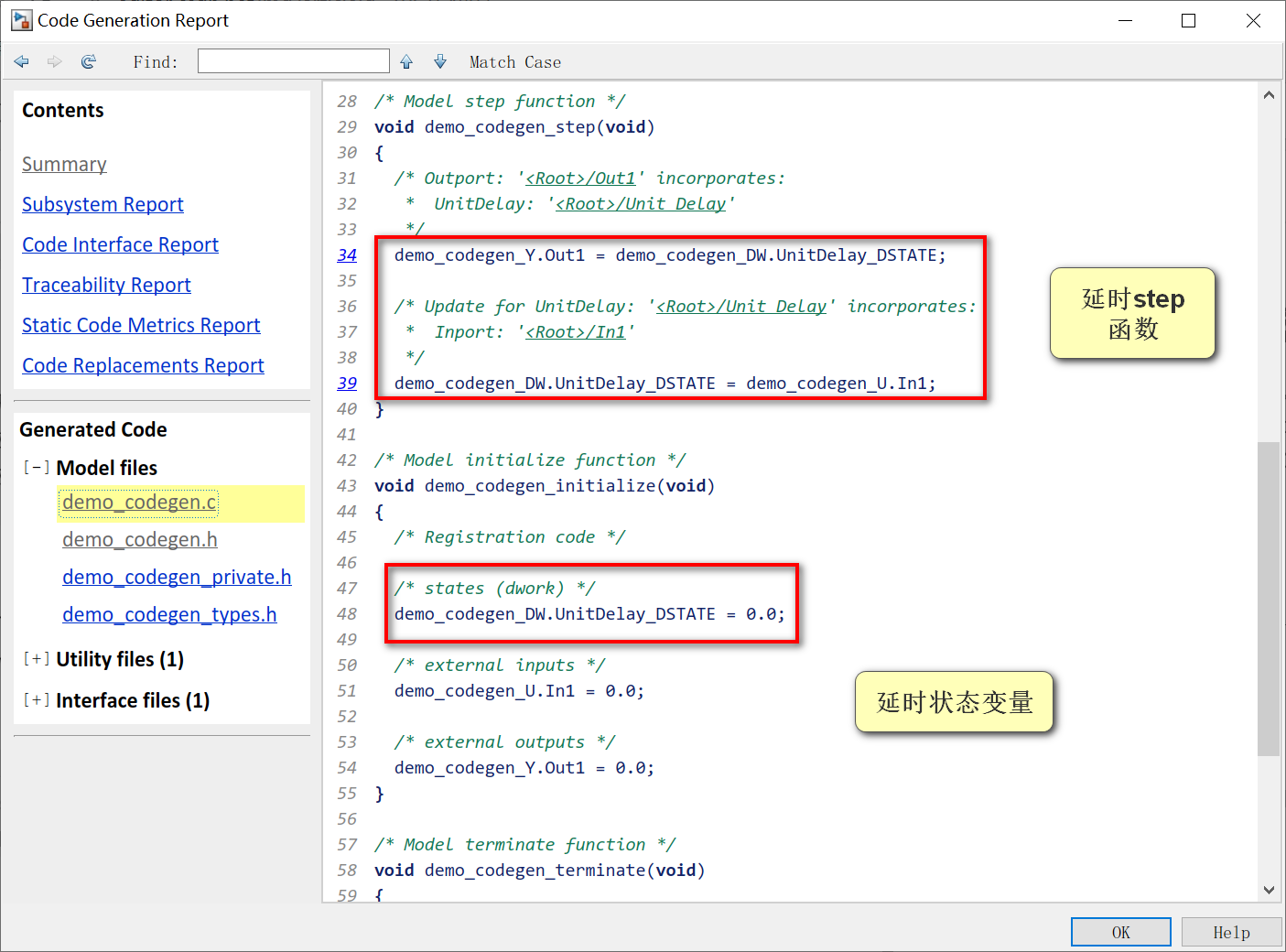
Task: Open the Static Code Metrics Report
Action: tap(141, 325)
